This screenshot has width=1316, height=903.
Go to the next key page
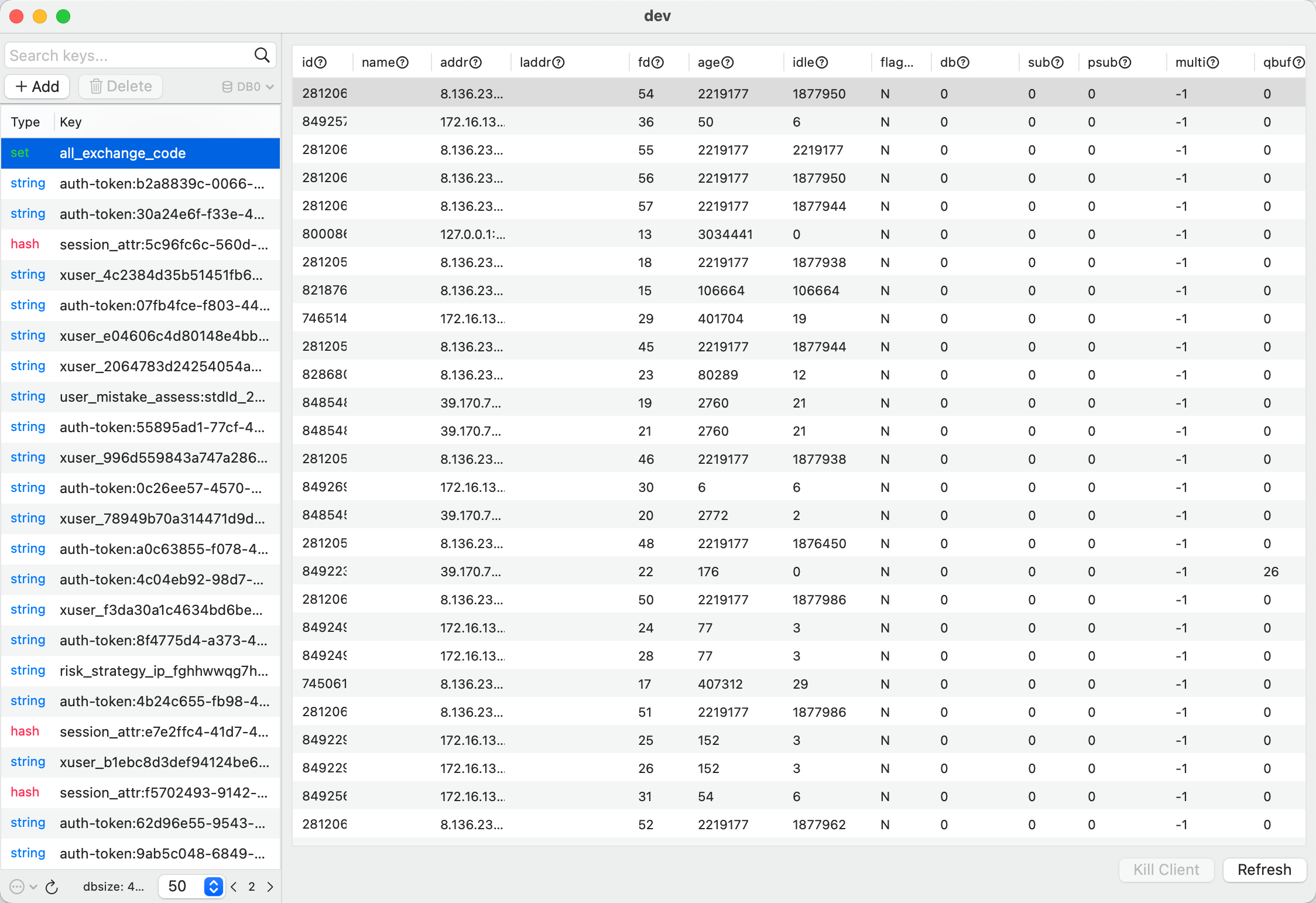[270, 887]
